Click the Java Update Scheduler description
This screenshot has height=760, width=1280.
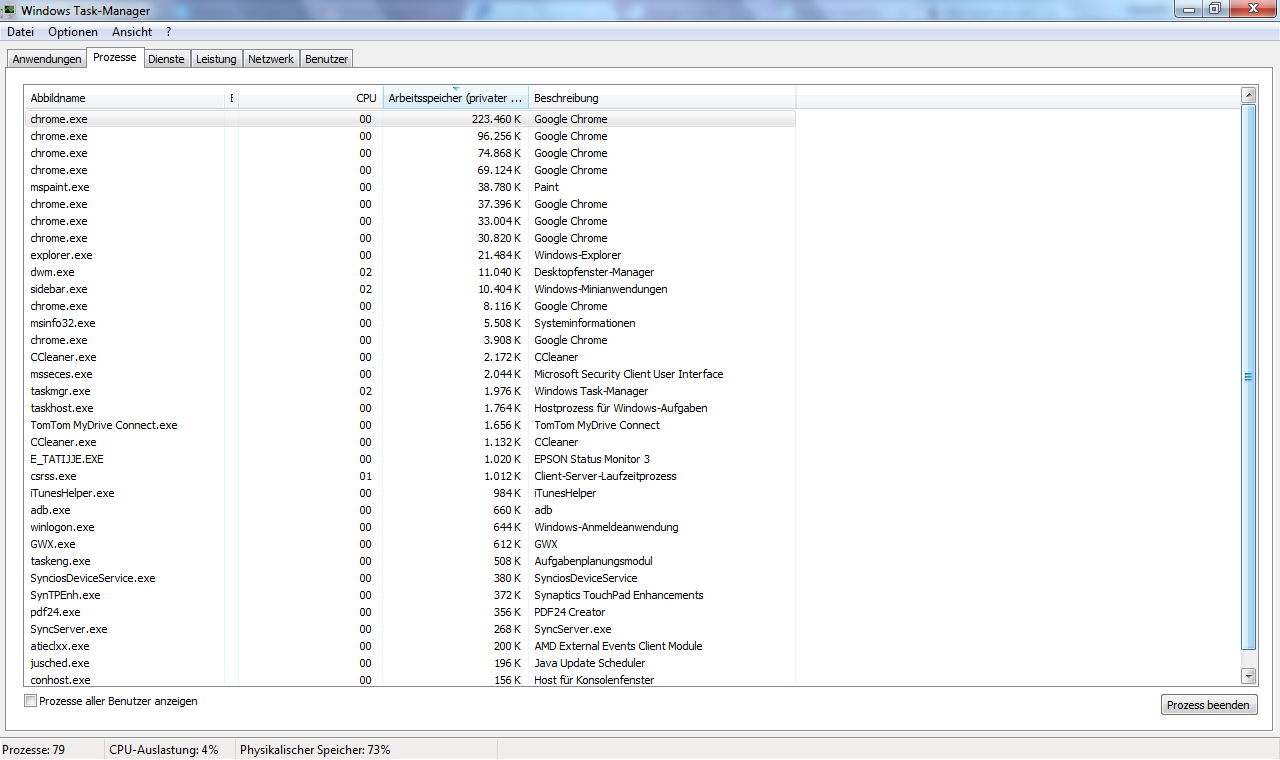click(590, 663)
